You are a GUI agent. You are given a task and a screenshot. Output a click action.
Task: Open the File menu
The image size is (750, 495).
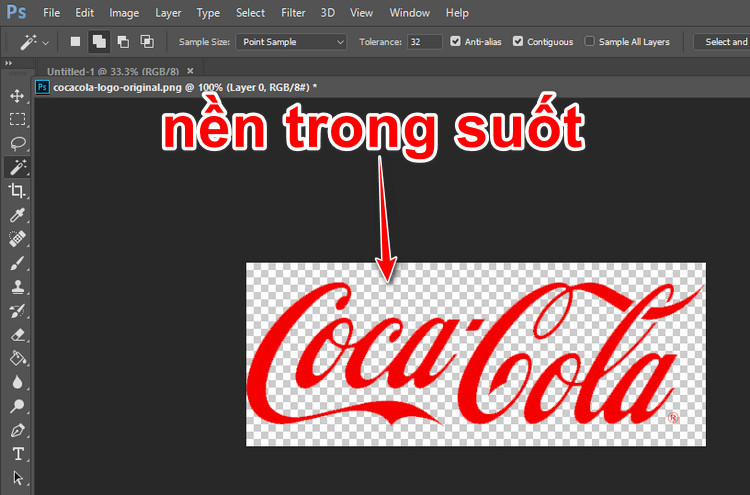click(51, 13)
